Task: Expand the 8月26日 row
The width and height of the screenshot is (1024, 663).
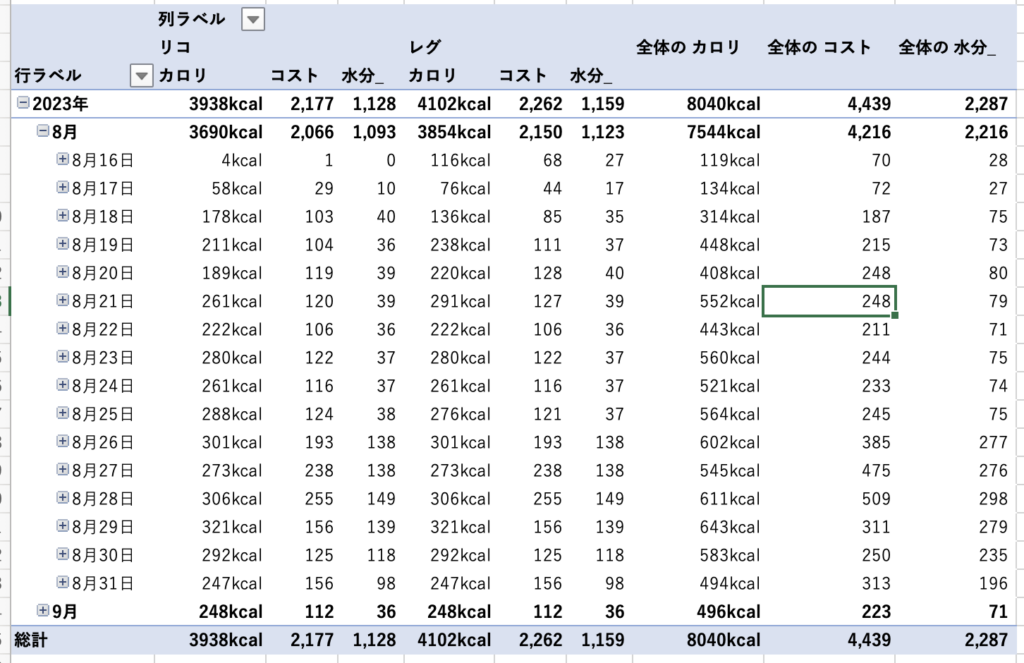Action: pyautogui.click(x=63, y=441)
